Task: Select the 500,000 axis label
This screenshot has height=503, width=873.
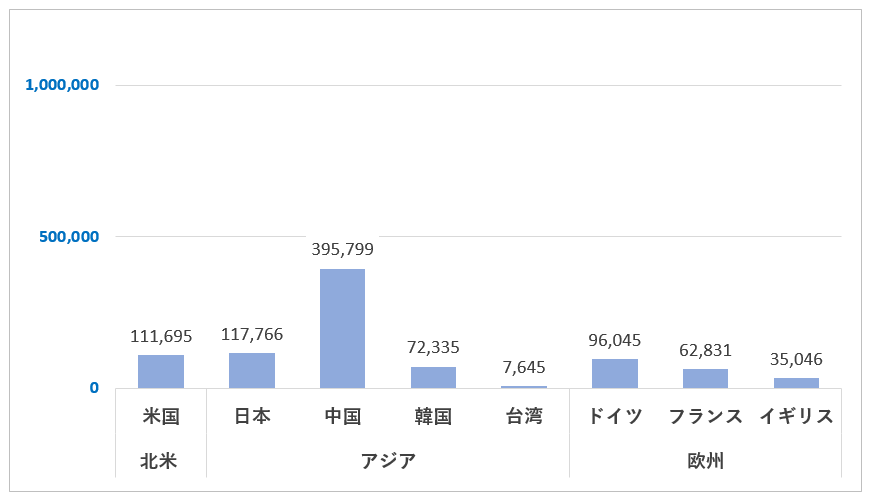Action: pos(68,237)
